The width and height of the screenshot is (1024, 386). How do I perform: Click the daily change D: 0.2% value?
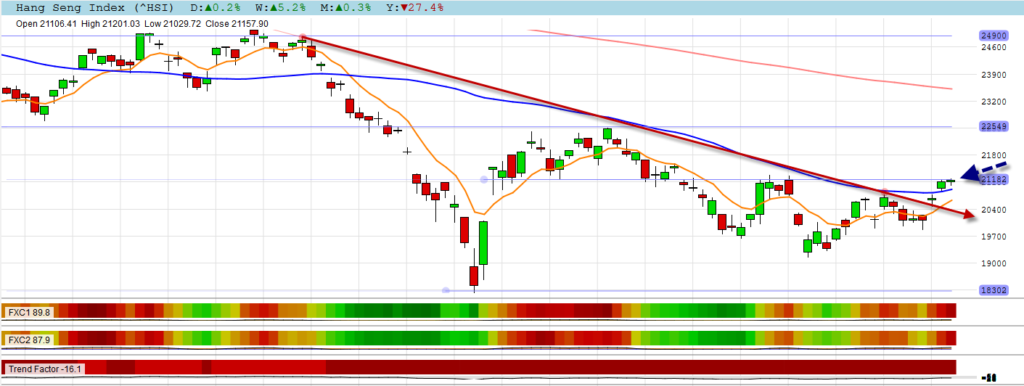215,8
